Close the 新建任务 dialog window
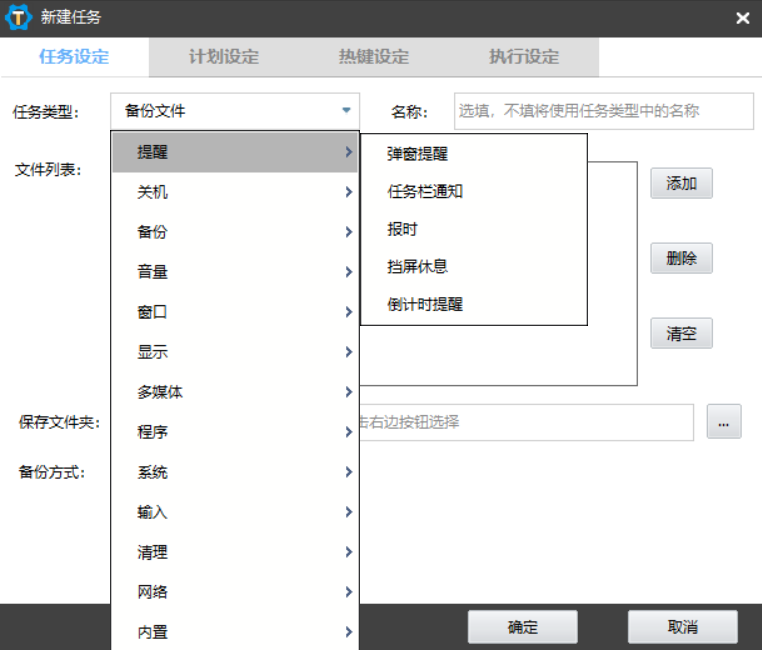 (742, 18)
